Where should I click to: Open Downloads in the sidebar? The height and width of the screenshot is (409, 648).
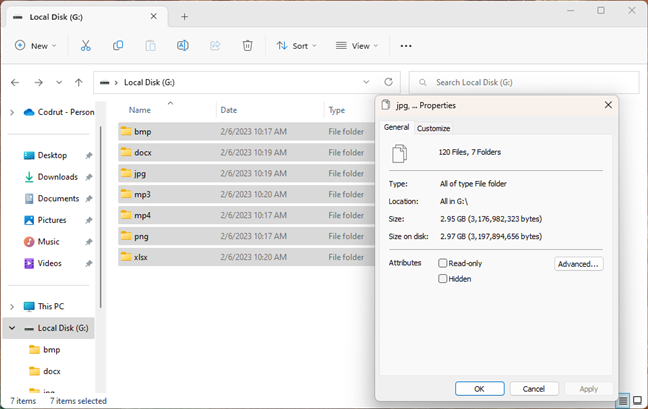[57, 177]
